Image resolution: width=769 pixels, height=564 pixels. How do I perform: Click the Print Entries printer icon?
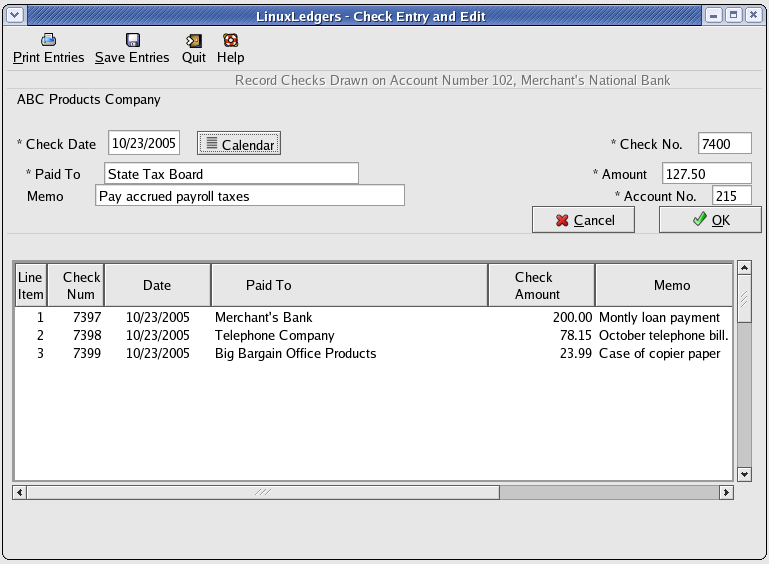[48, 41]
